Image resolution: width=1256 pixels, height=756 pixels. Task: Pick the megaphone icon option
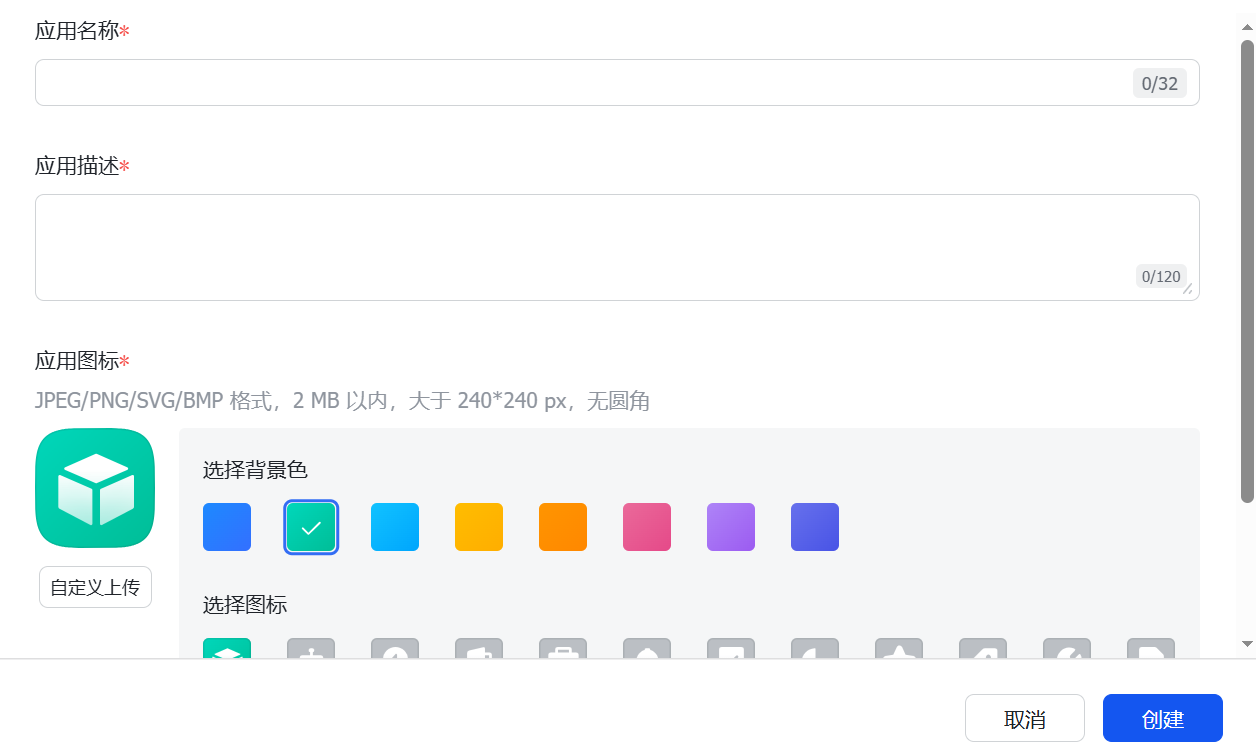pyautogui.click(x=479, y=649)
